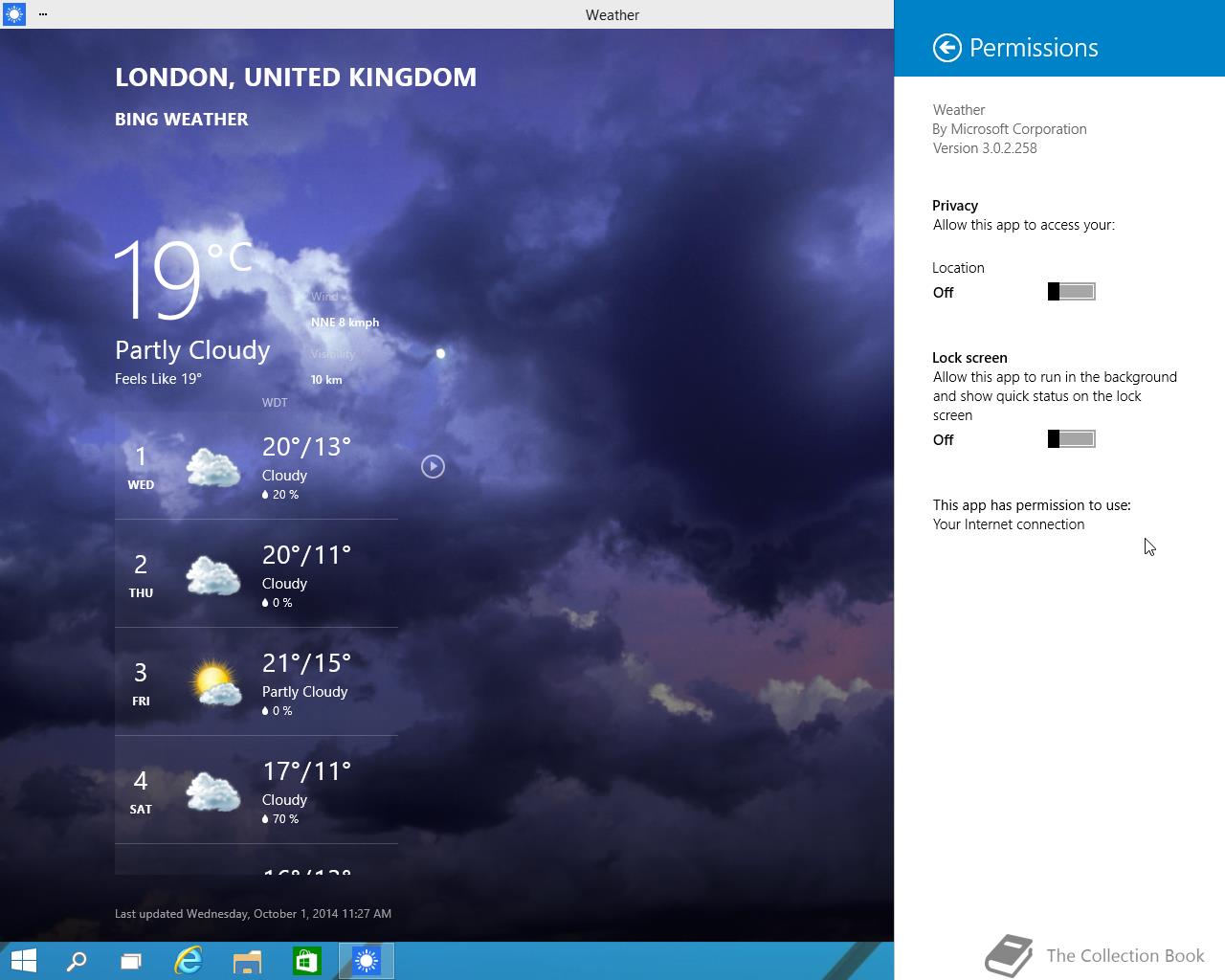Click the BING WEATHER label
The height and width of the screenshot is (980, 1225).
coord(182,120)
